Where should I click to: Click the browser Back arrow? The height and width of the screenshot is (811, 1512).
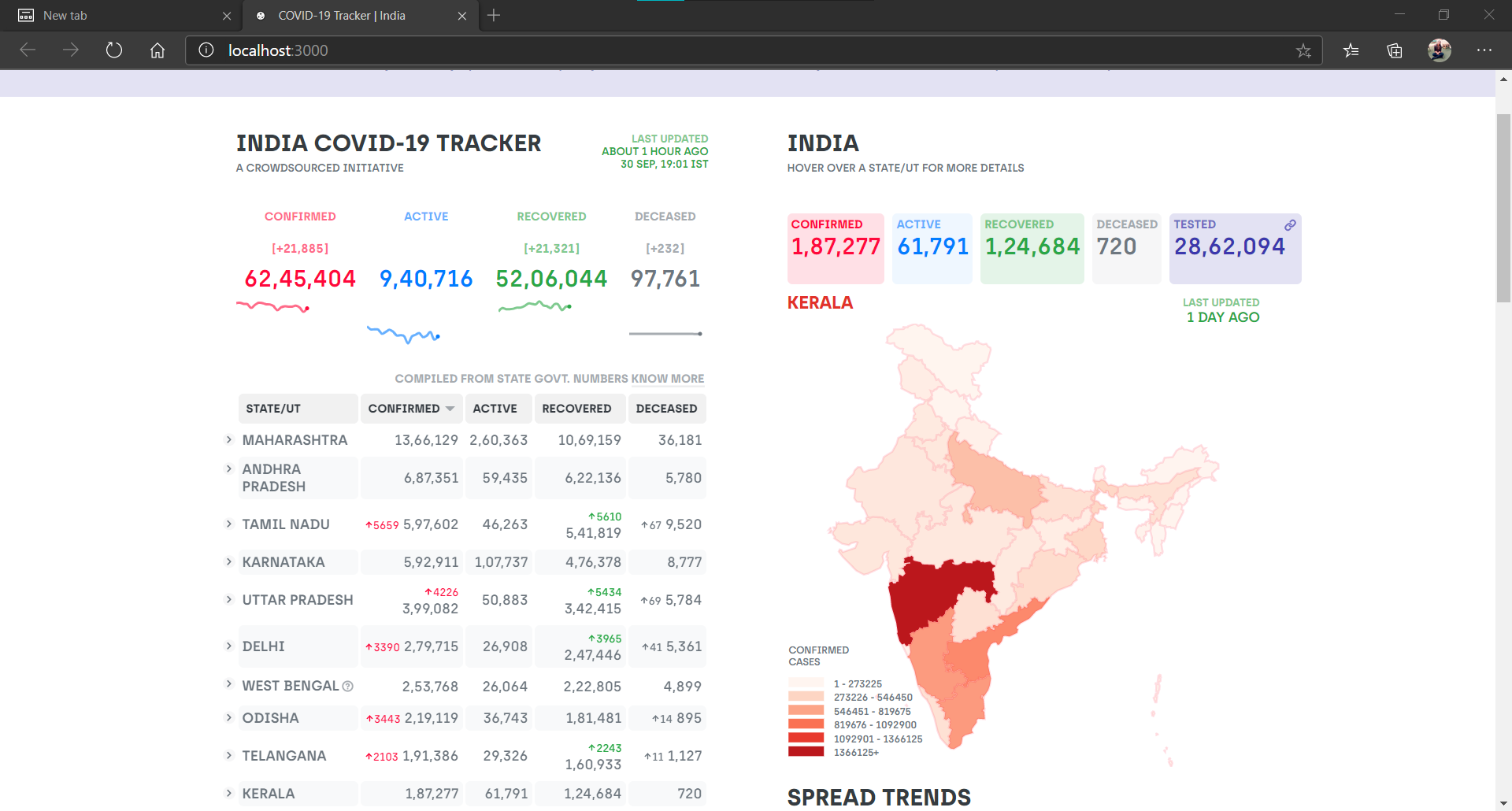(x=28, y=50)
